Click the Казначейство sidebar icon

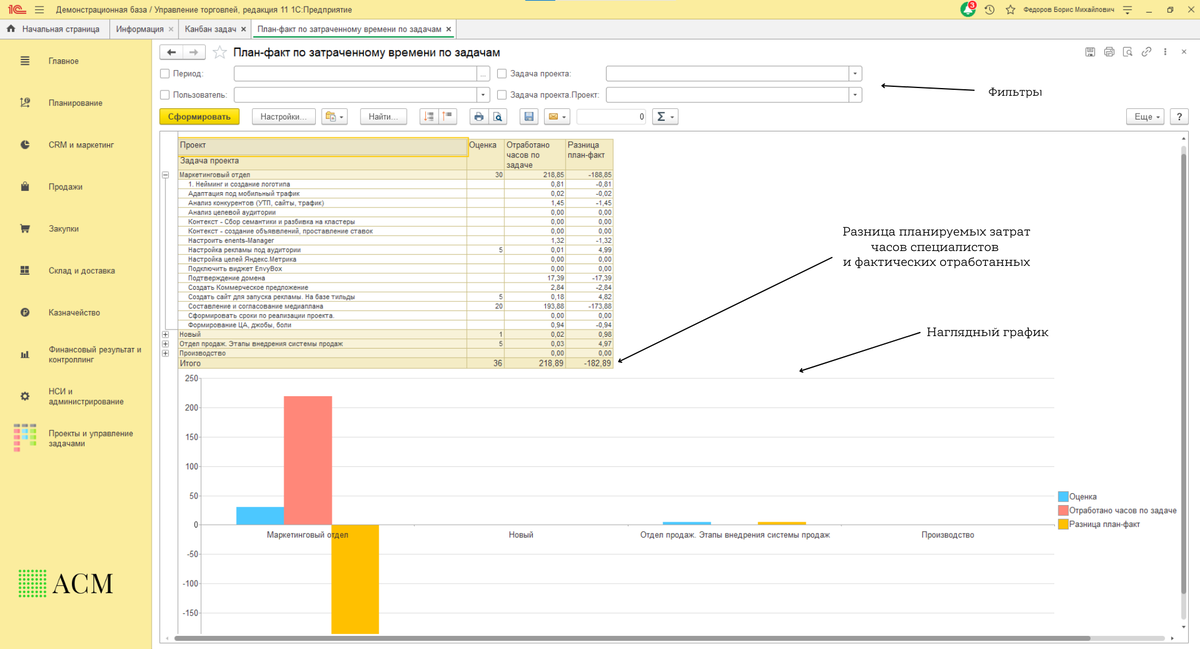[25, 313]
